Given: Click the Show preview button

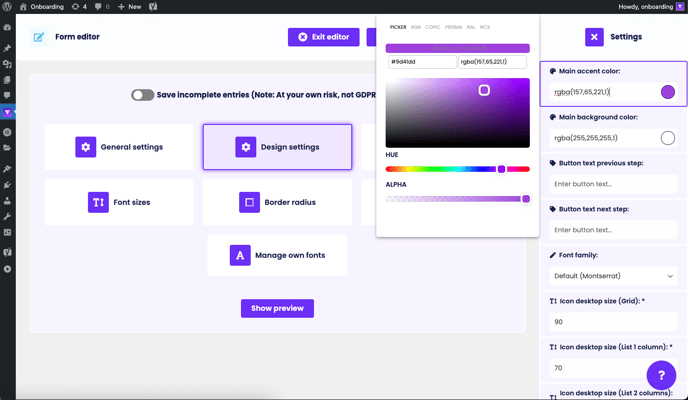Looking at the screenshot, I should tap(277, 308).
